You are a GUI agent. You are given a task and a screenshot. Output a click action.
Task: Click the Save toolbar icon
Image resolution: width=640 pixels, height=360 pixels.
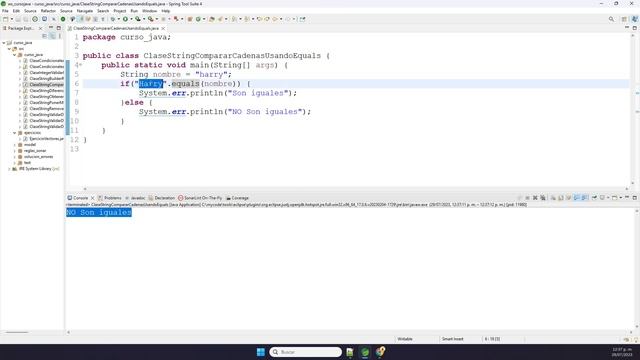coord(18,19)
